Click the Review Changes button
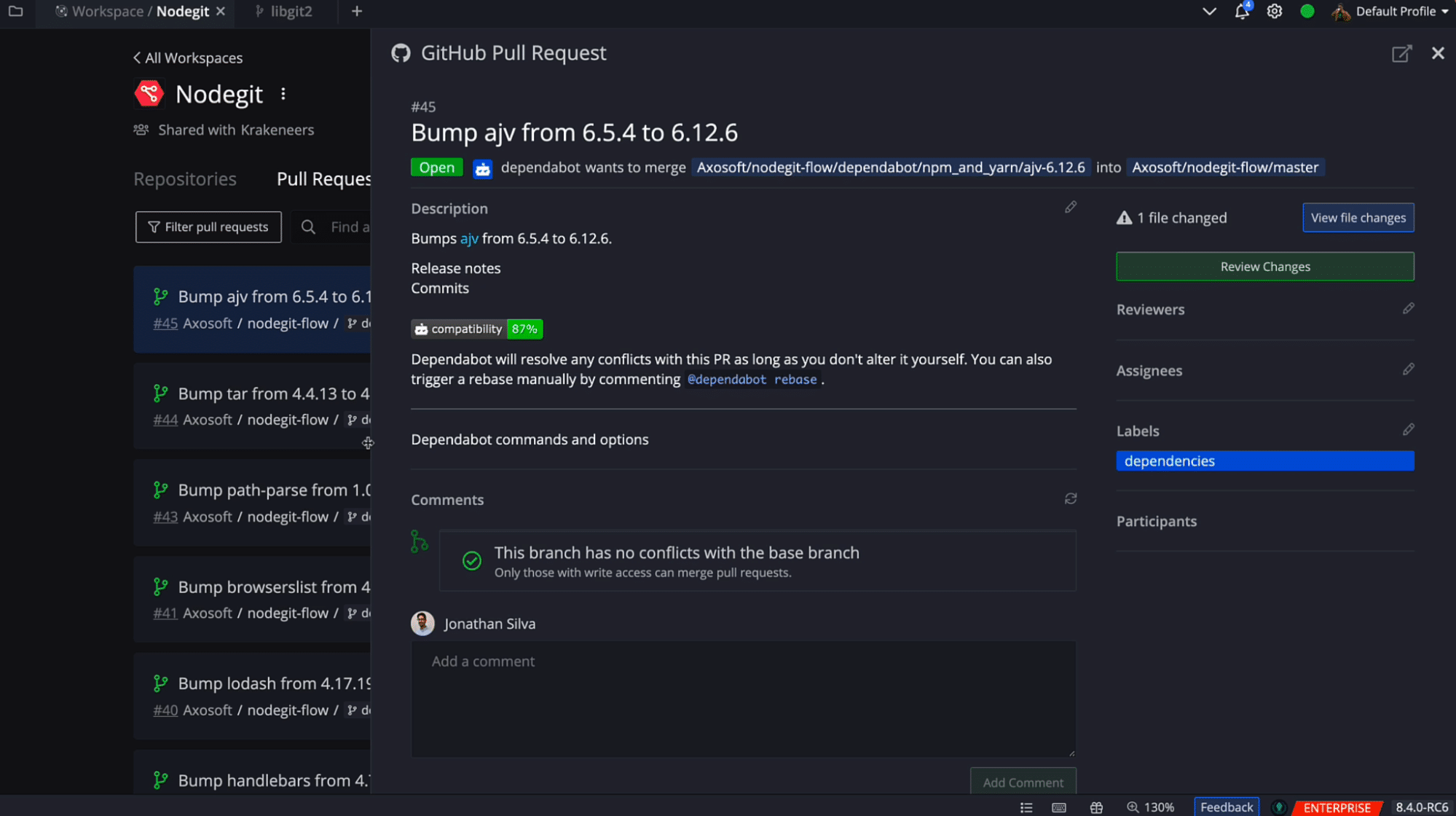1456x816 pixels. pyautogui.click(x=1264, y=266)
